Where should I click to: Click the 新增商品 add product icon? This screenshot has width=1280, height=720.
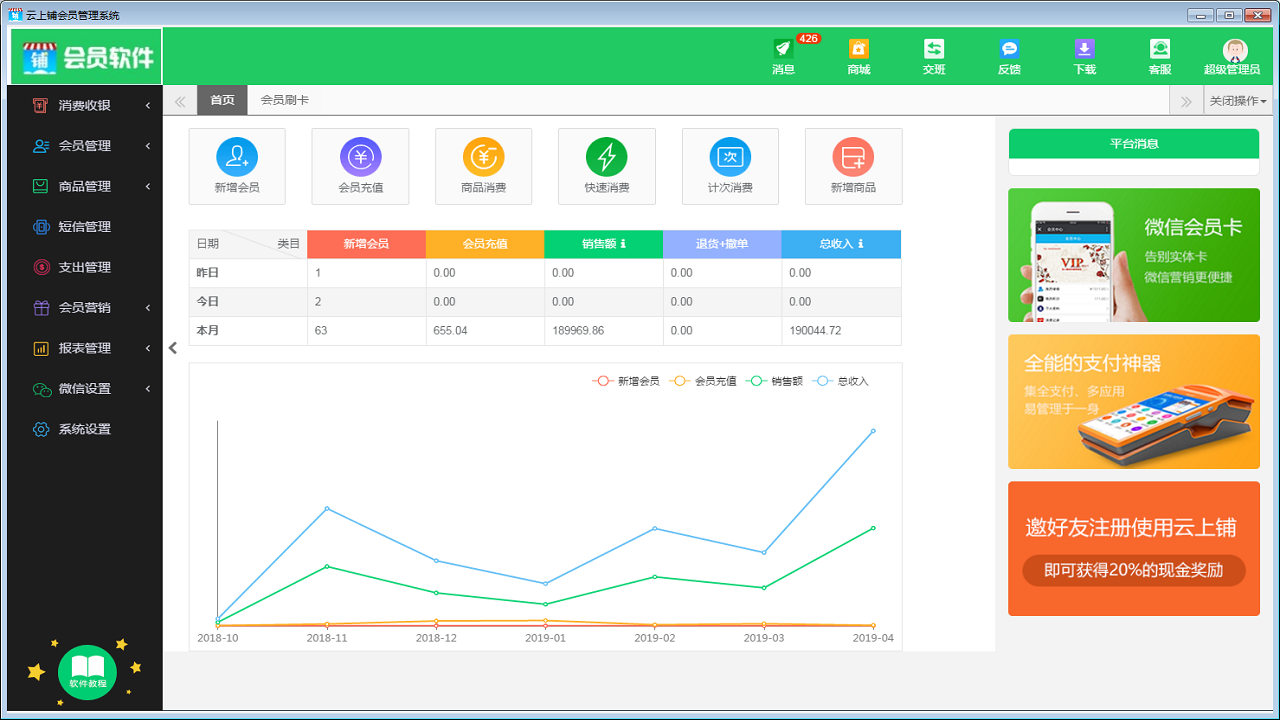pos(853,166)
